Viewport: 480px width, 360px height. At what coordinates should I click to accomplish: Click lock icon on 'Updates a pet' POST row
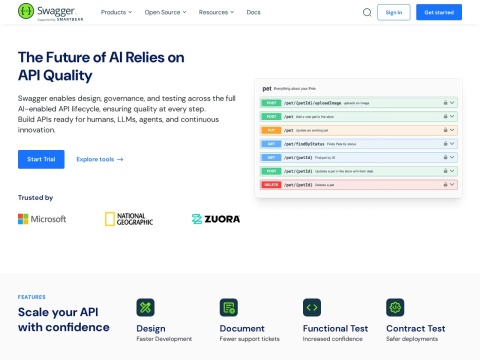(445, 171)
